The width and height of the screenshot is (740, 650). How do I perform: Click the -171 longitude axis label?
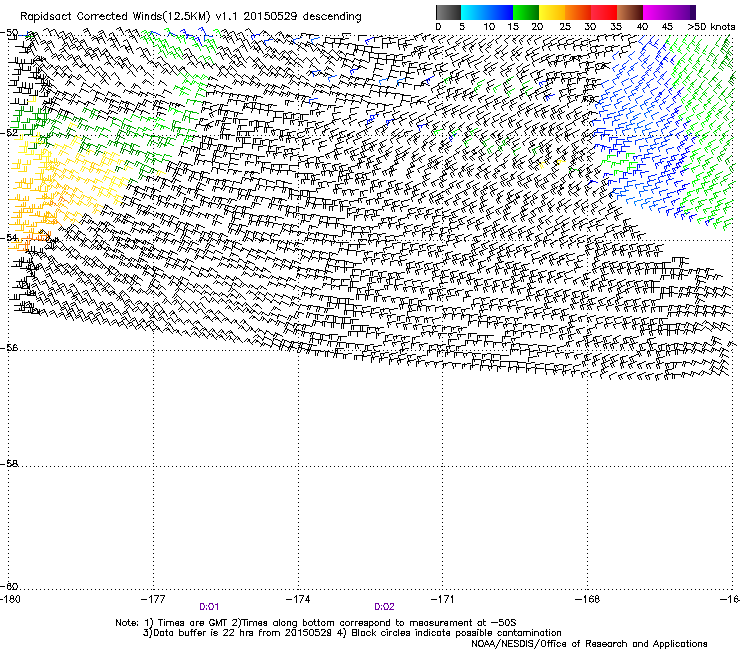point(443,599)
